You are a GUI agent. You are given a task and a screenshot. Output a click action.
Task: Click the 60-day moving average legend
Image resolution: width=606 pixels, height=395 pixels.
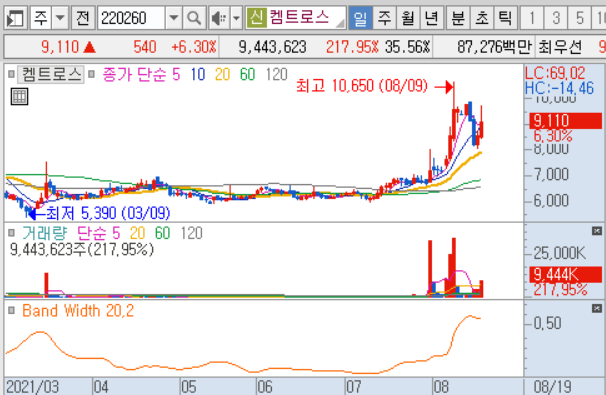coord(247,74)
